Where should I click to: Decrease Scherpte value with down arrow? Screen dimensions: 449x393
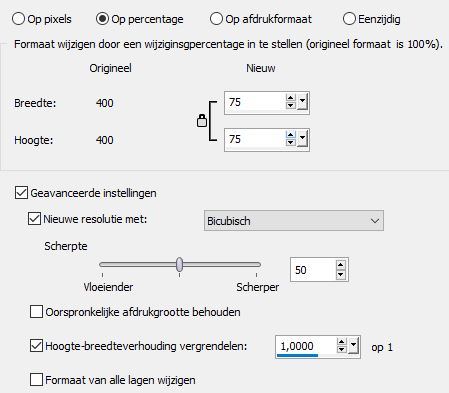340,274
